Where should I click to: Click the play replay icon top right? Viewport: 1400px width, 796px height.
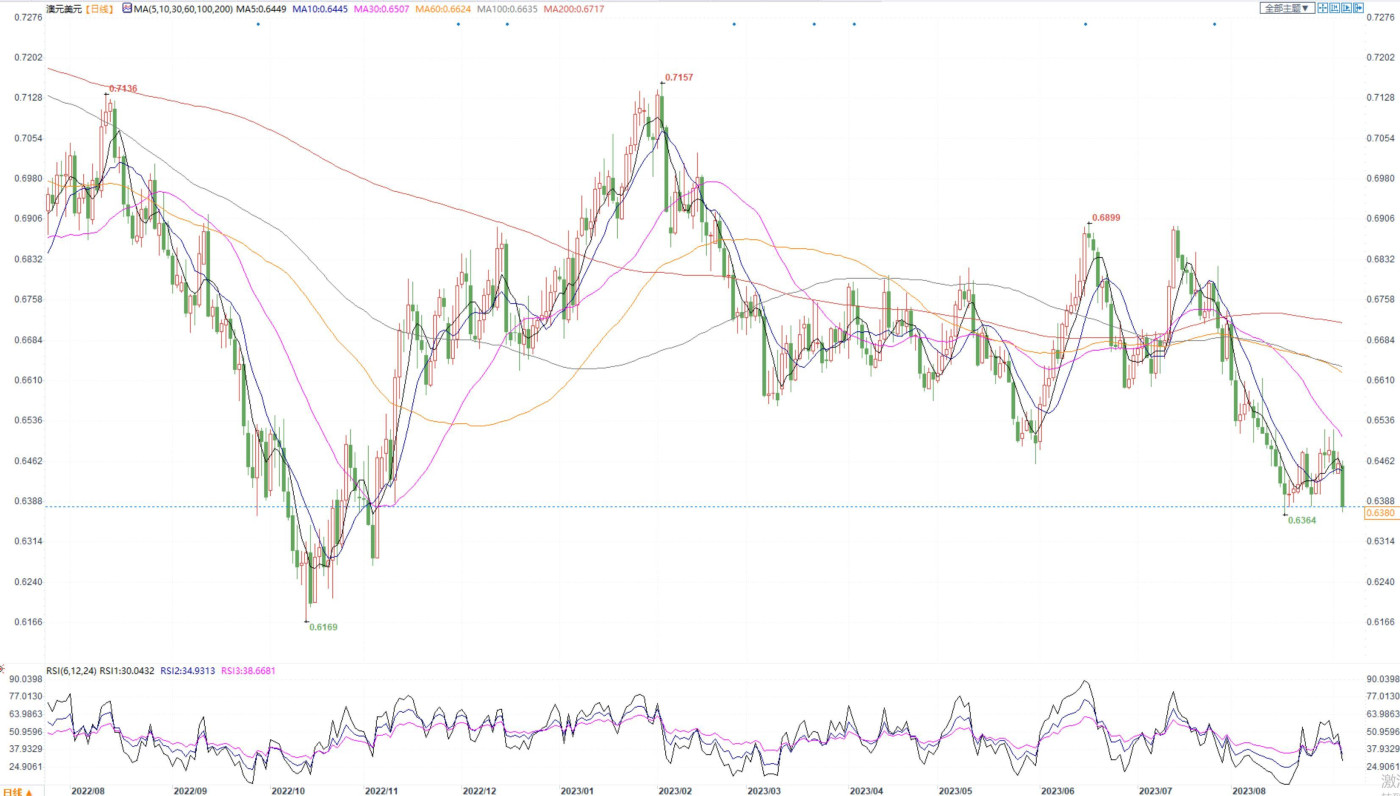pos(1346,8)
